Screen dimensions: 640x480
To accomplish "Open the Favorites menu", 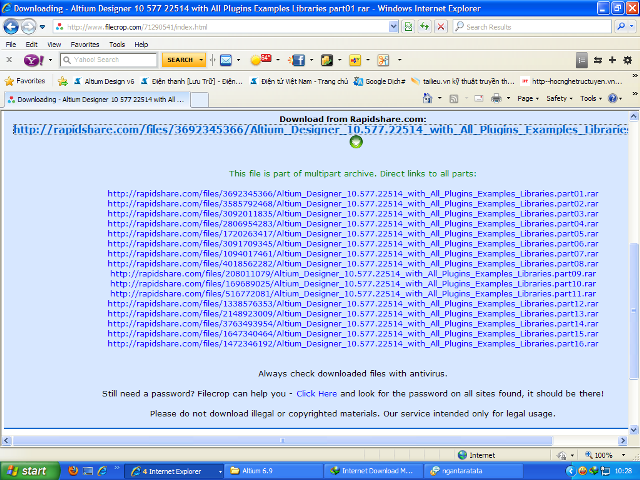I will coord(85,44).
